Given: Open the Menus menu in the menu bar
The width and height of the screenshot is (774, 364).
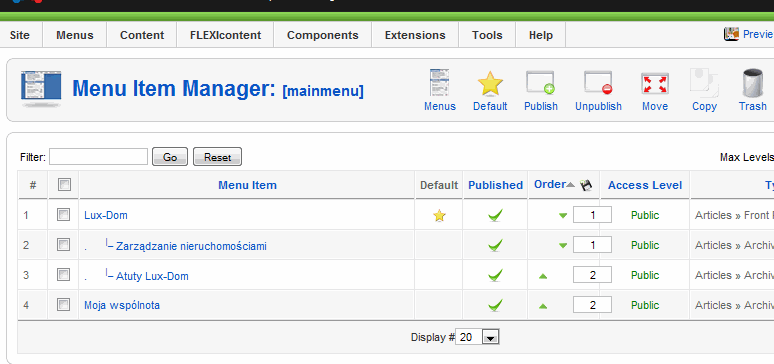Looking at the screenshot, I should [75, 35].
